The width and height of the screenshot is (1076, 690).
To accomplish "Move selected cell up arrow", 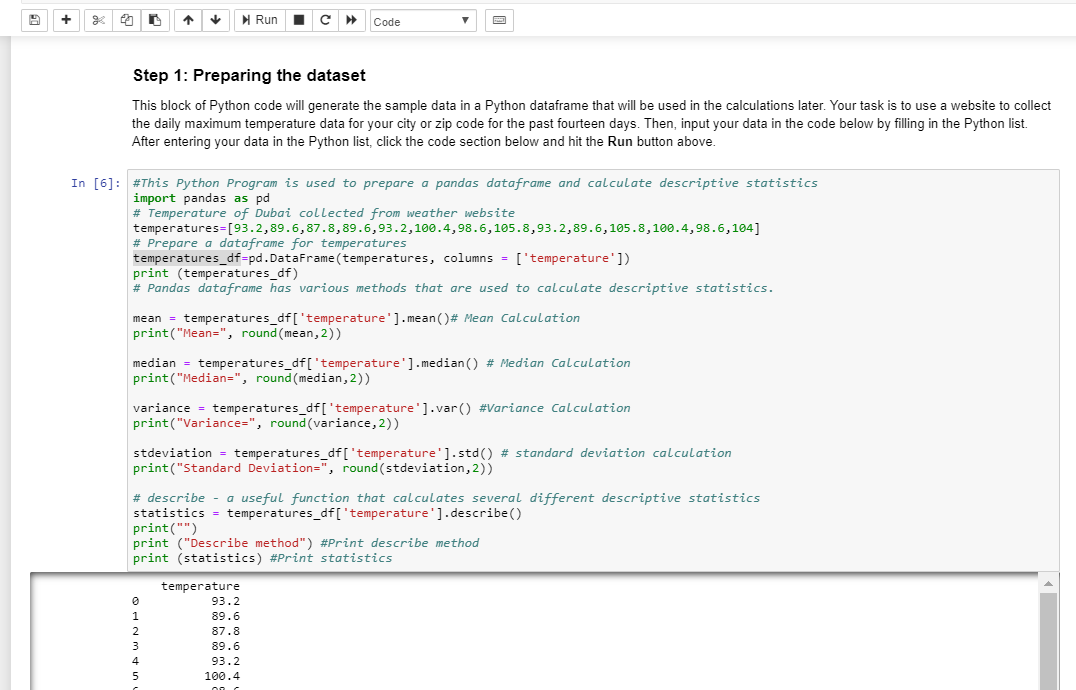I will click(x=188, y=21).
